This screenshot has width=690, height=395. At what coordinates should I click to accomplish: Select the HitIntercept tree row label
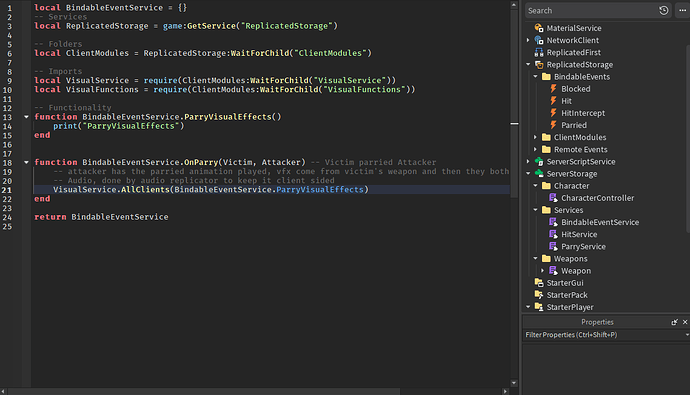[583, 113]
